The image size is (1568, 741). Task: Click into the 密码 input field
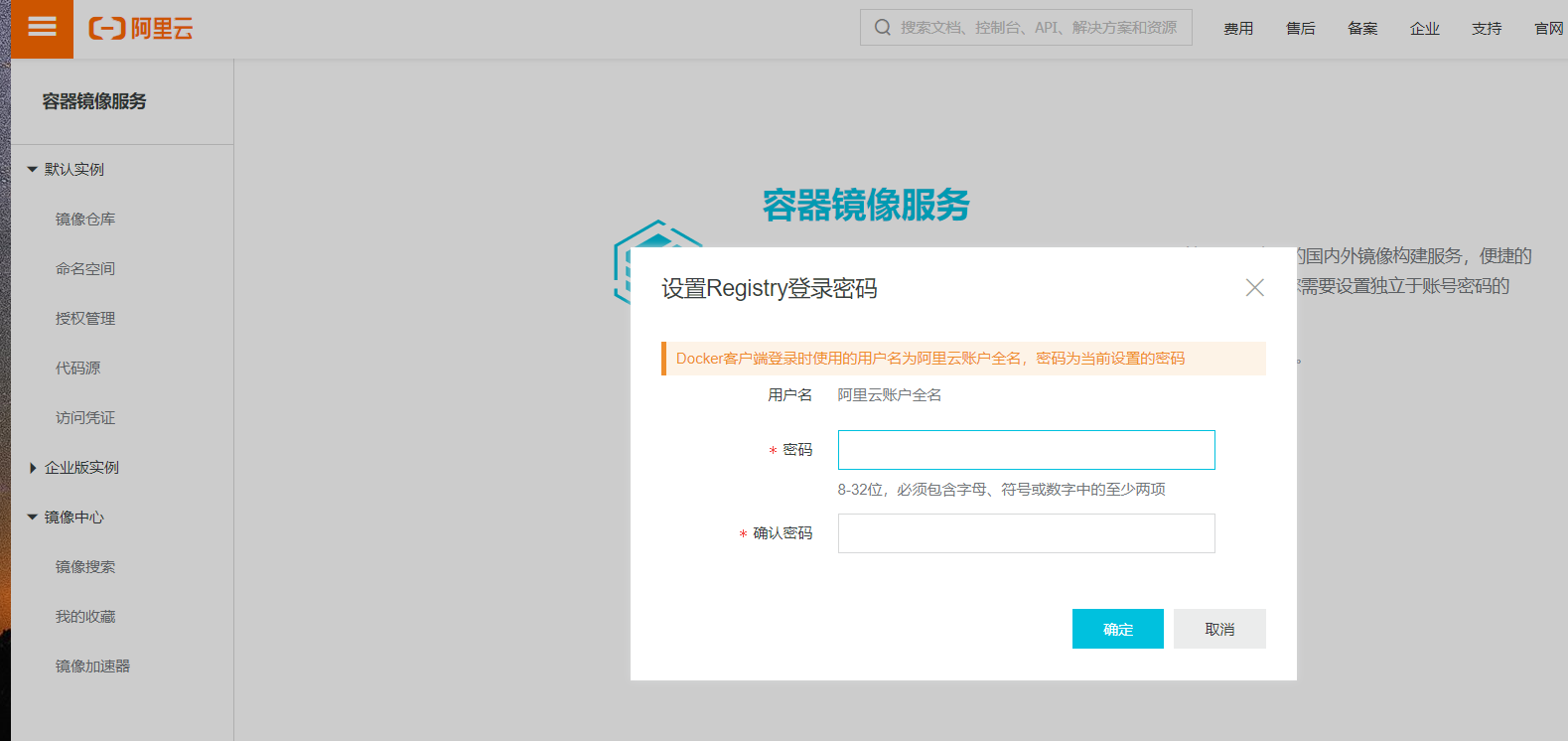click(x=1026, y=450)
